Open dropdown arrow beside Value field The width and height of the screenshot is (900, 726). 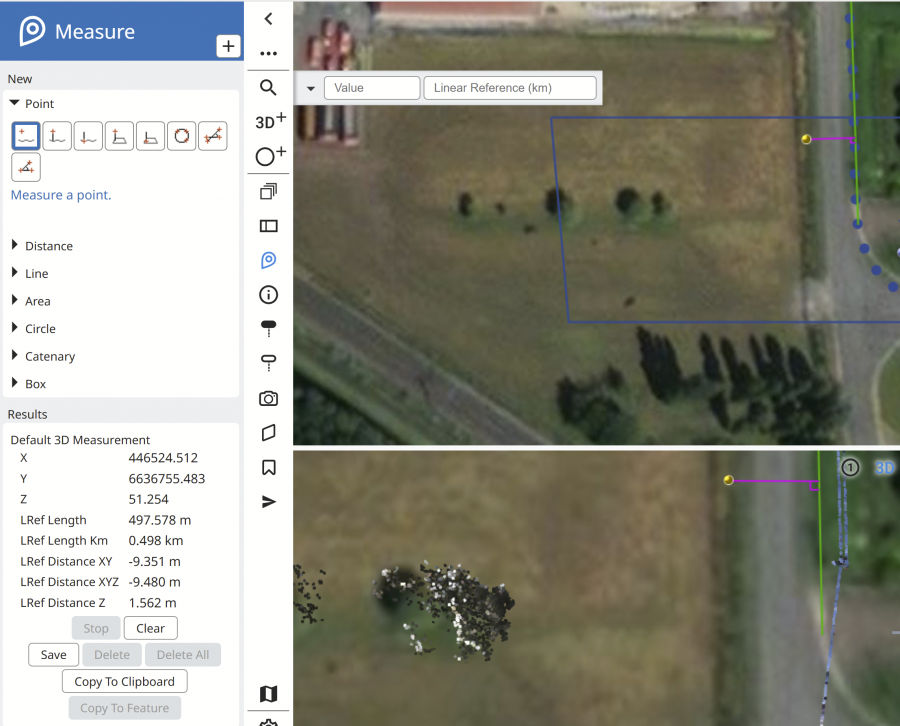tap(311, 88)
